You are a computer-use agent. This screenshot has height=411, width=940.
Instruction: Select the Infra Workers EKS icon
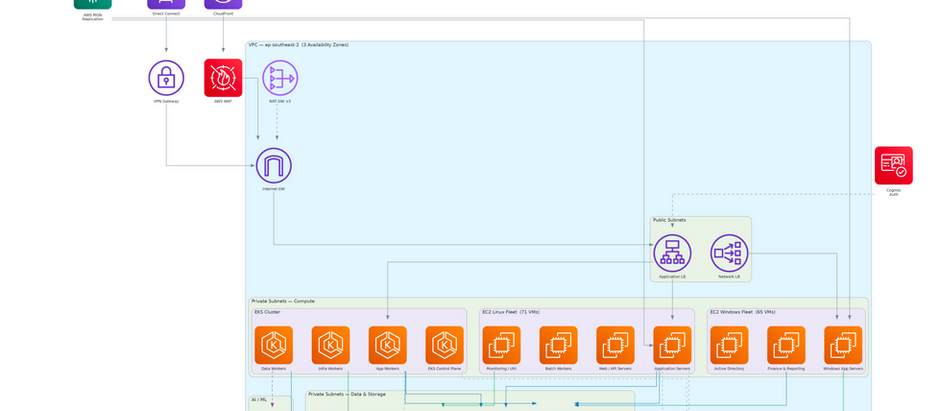[331, 345]
